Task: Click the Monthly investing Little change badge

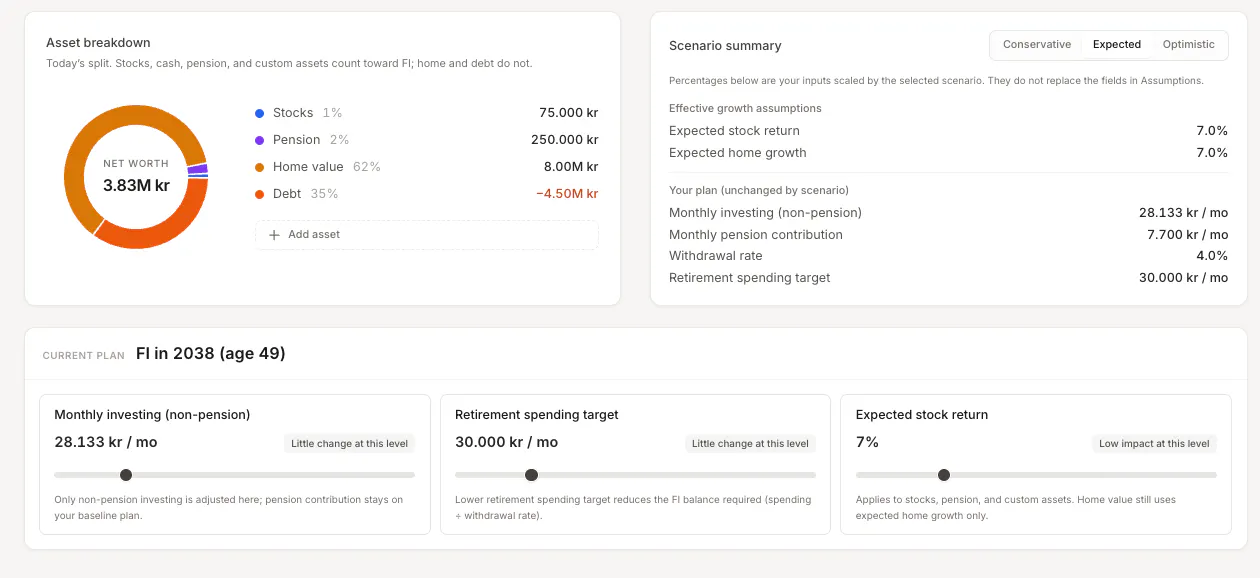Action: point(350,444)
